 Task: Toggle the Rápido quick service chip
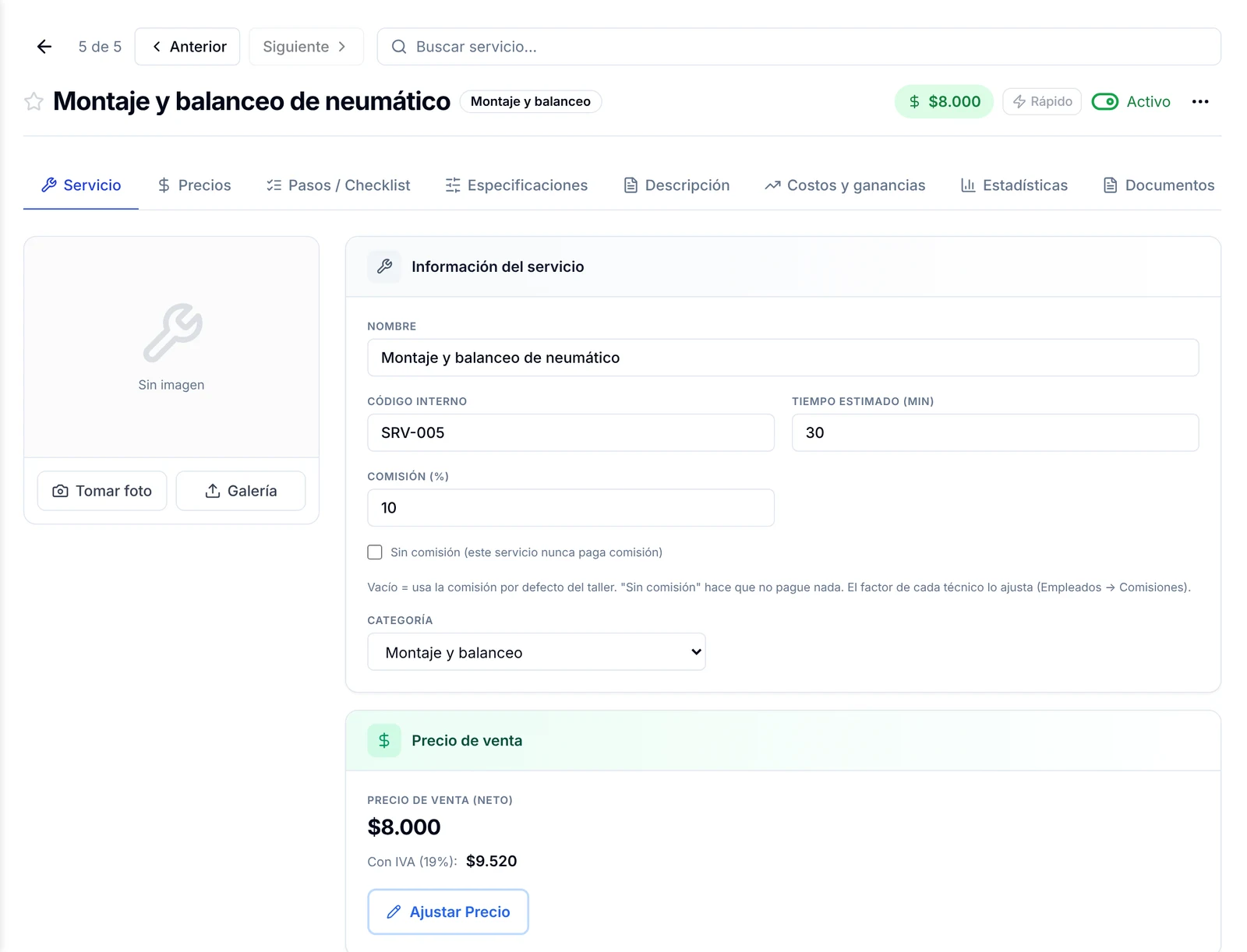click(1042, 101)
